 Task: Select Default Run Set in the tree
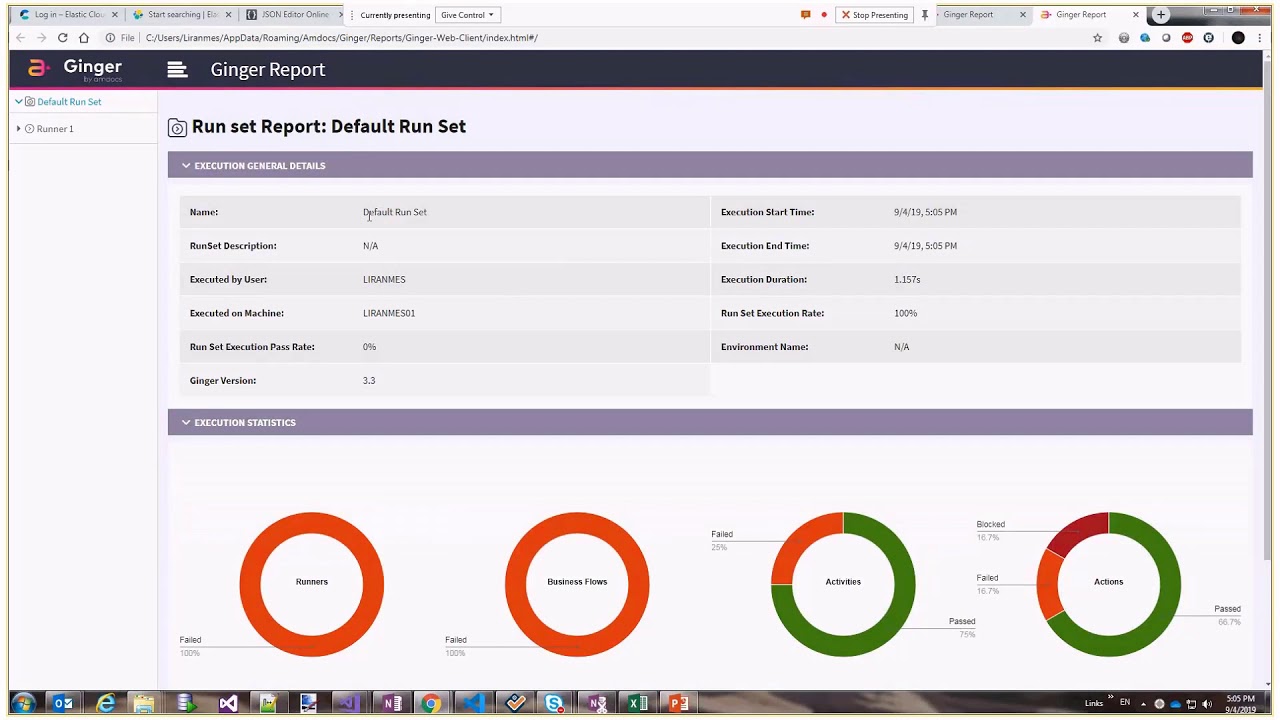(x=69, y=102)
